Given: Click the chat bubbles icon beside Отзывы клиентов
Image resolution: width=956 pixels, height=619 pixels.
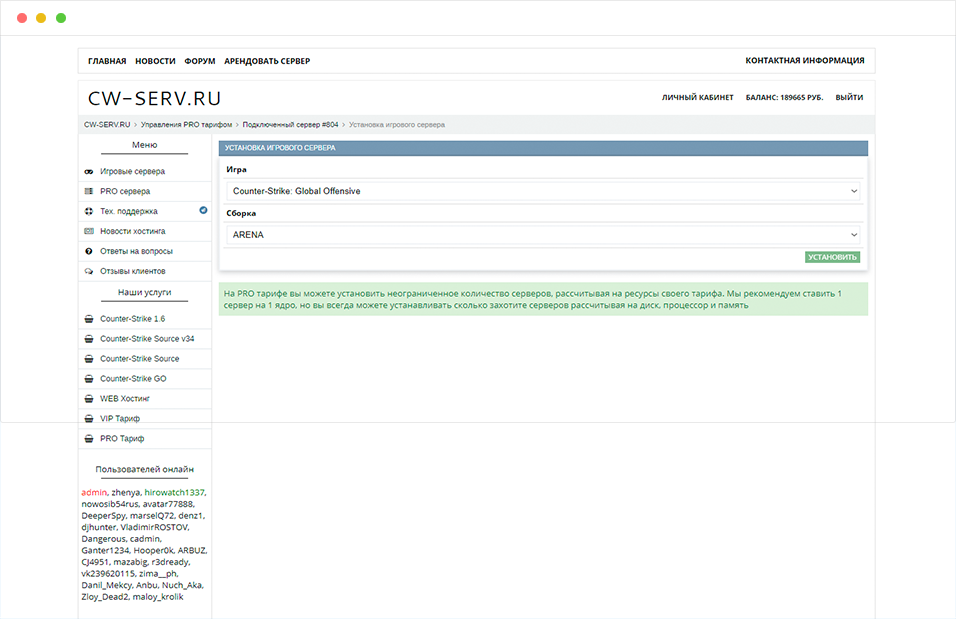Looking at the screenshot, I should [89, 271].
